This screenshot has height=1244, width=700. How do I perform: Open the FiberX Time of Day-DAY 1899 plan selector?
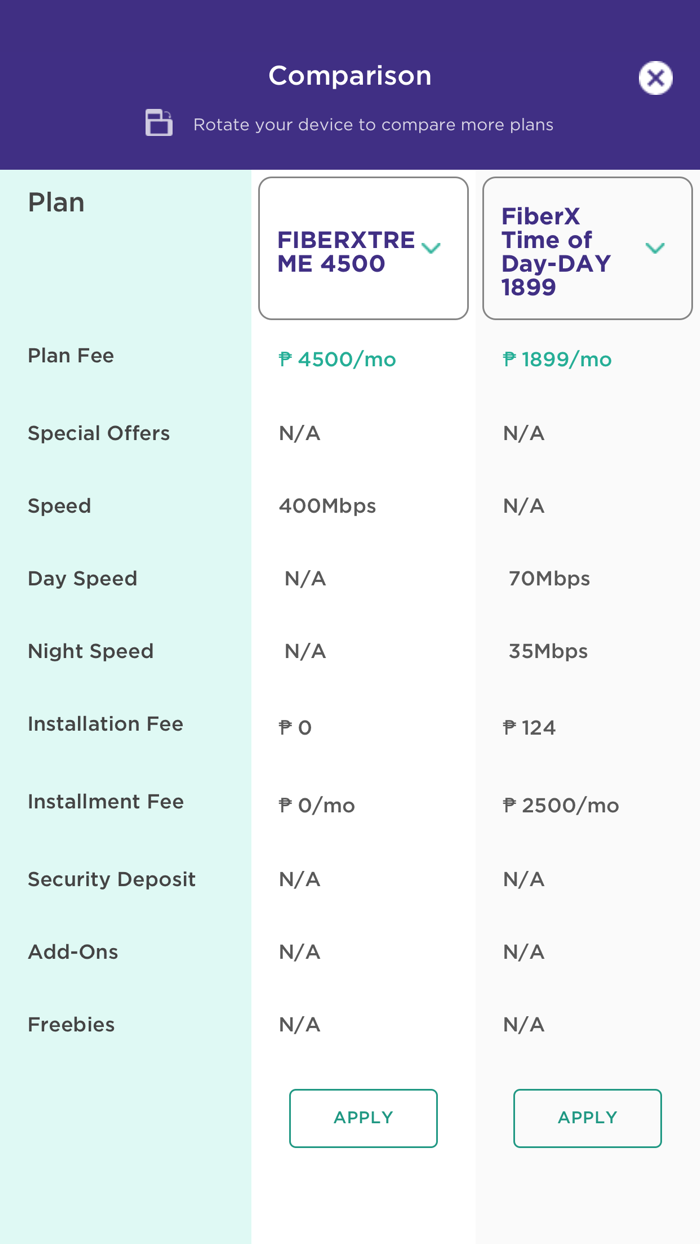587,248
